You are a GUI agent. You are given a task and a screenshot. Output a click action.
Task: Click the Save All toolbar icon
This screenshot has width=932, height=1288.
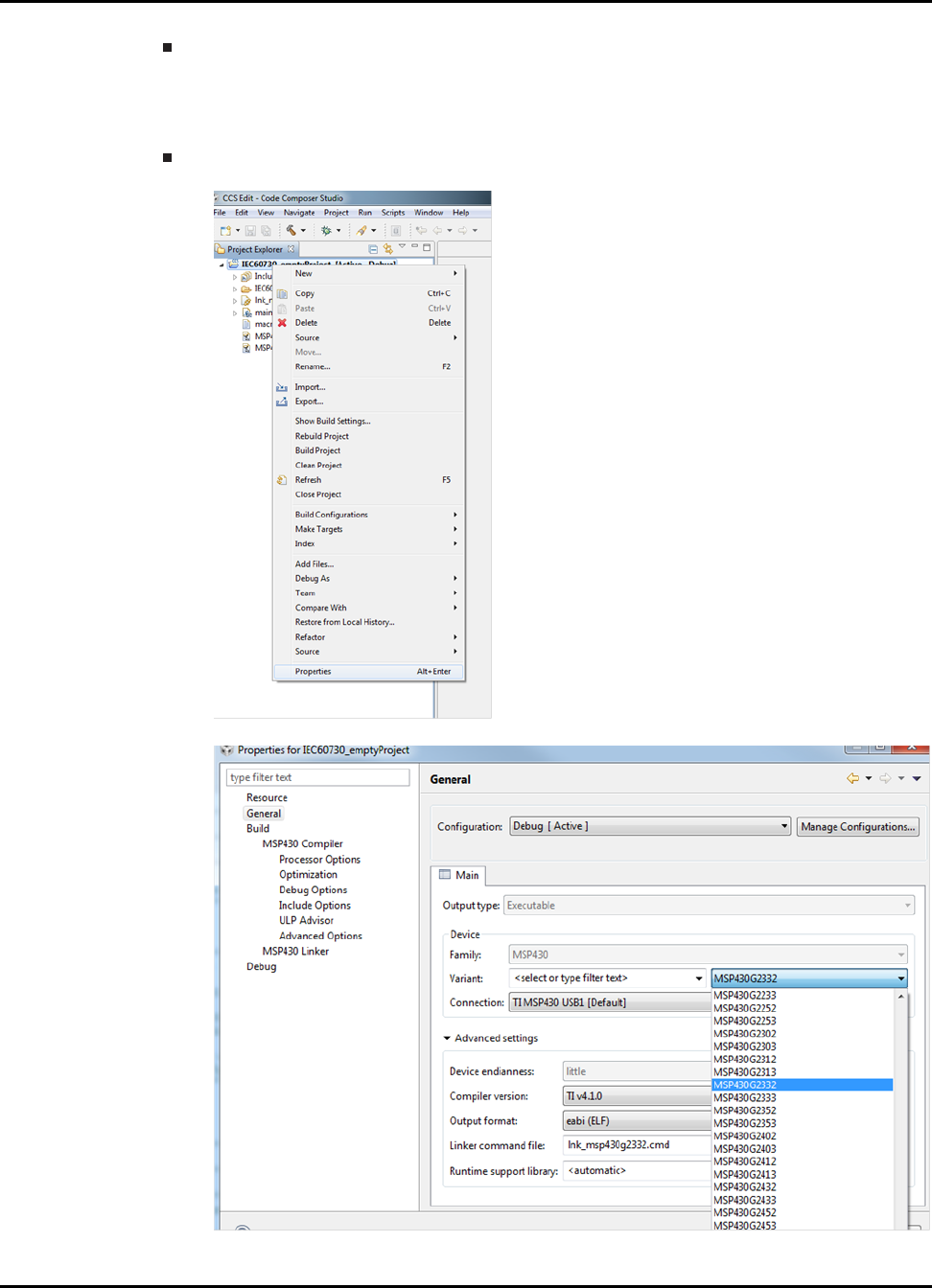266,231
